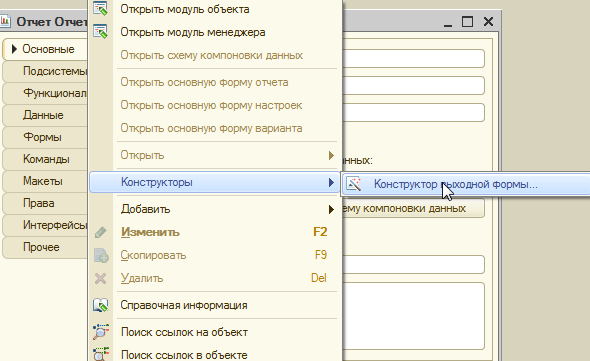590x361 pixels.
Task: Click the схему компоновки данных button
Action: [413, 208]
